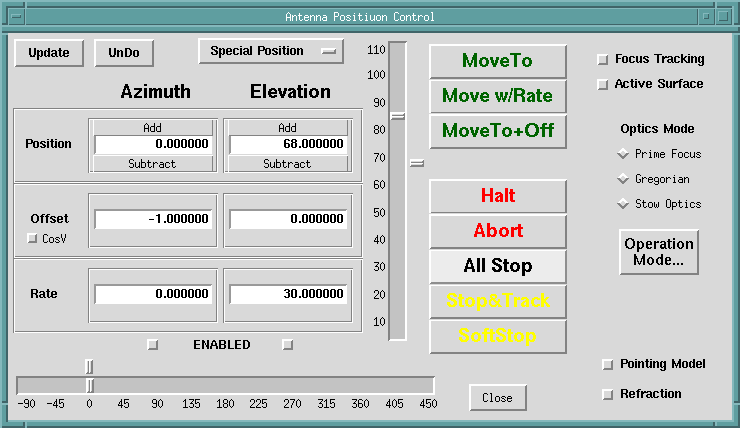Viewport: 740px width, 428px height.
Task: Select Prime Focus optics mode
Action: (624, 154)
